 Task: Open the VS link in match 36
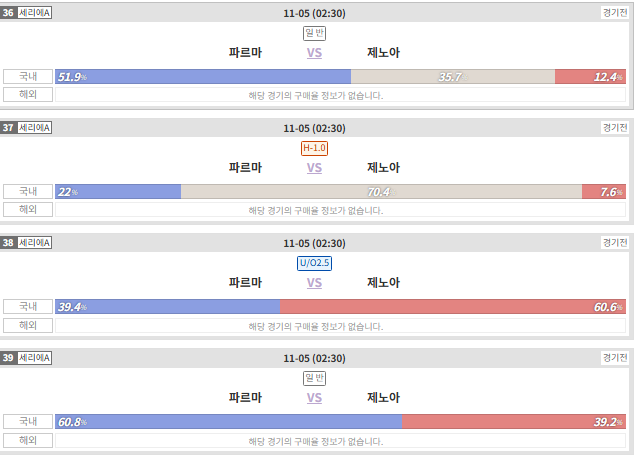(x=314, y=53)
